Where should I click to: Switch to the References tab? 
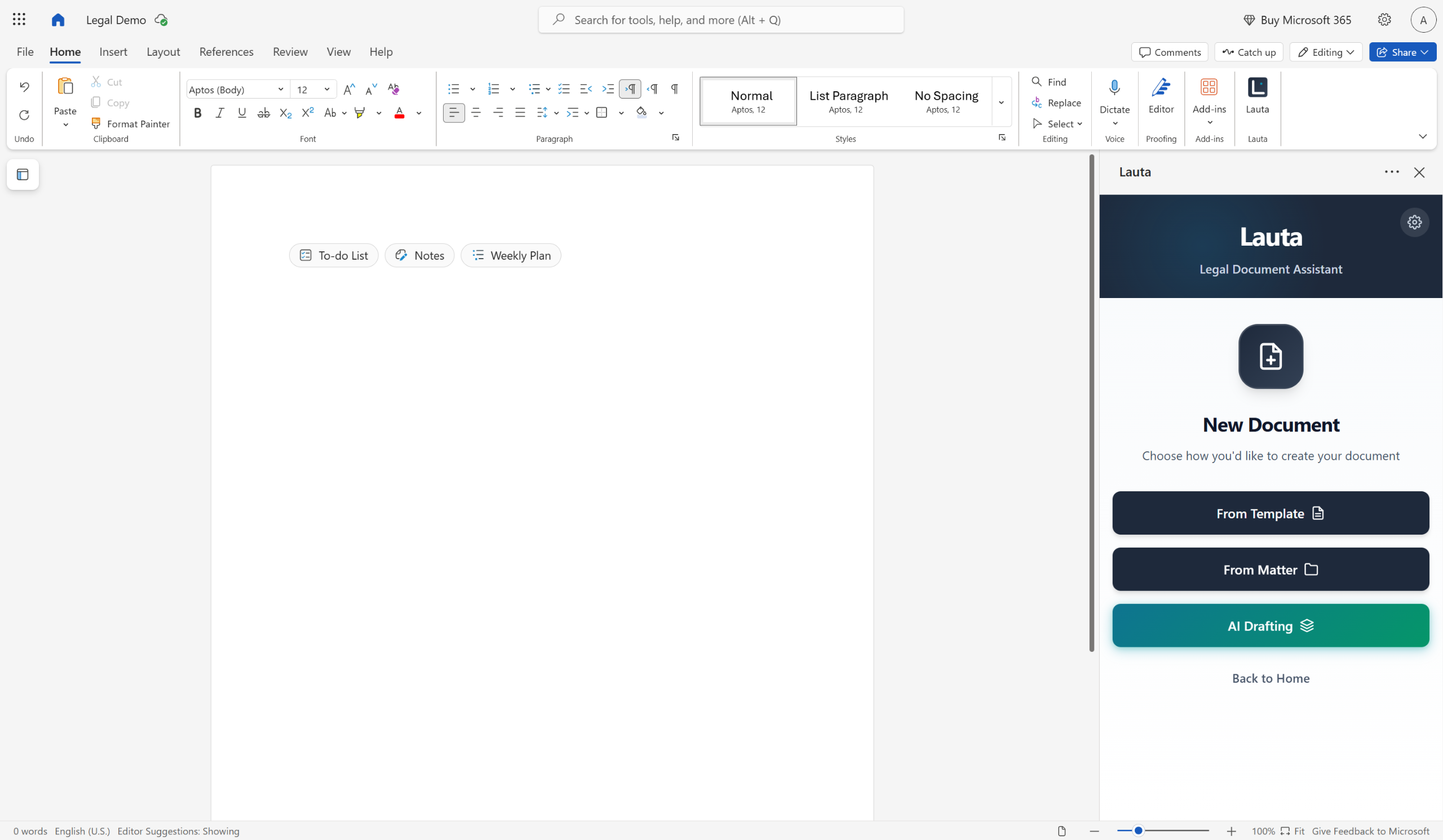coord(226,51)
